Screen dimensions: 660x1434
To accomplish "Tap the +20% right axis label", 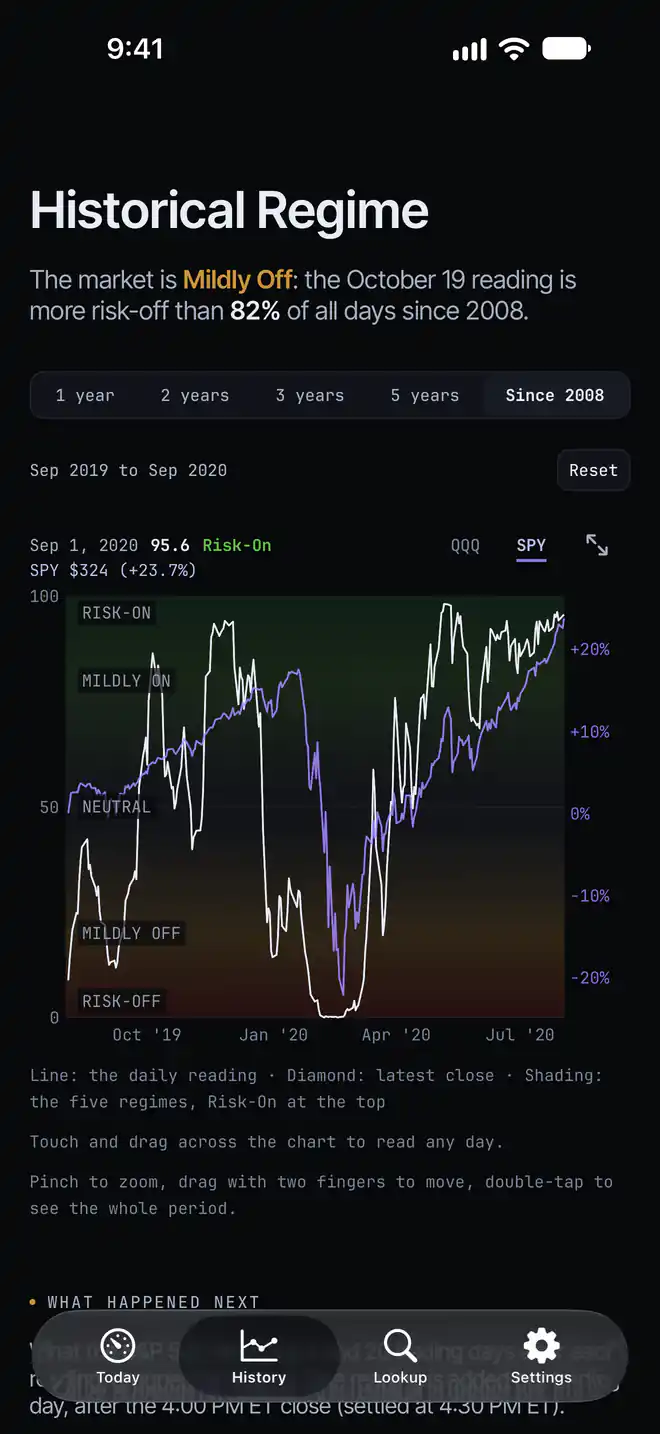I will [x=590, y=649].
